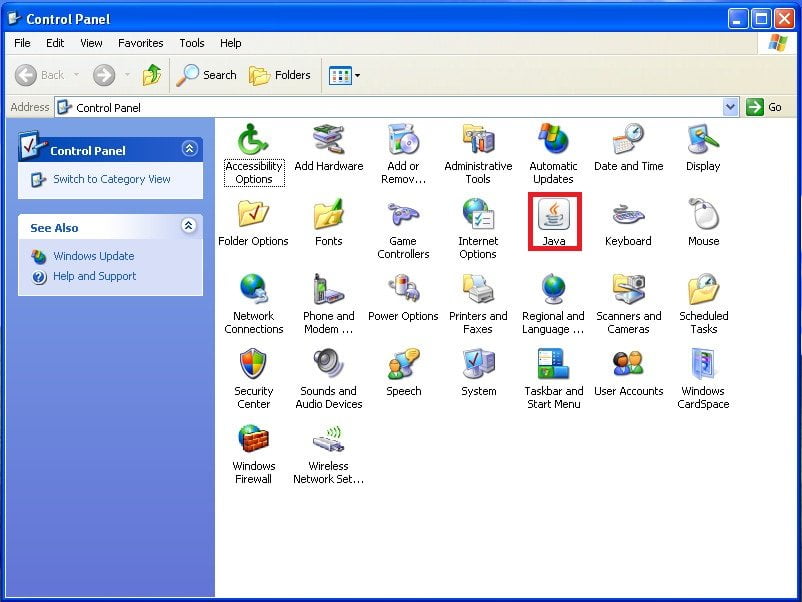The width and height of the screenshot is (802, 602).
Task: Open Windows Update link
Action: point(94,256)
